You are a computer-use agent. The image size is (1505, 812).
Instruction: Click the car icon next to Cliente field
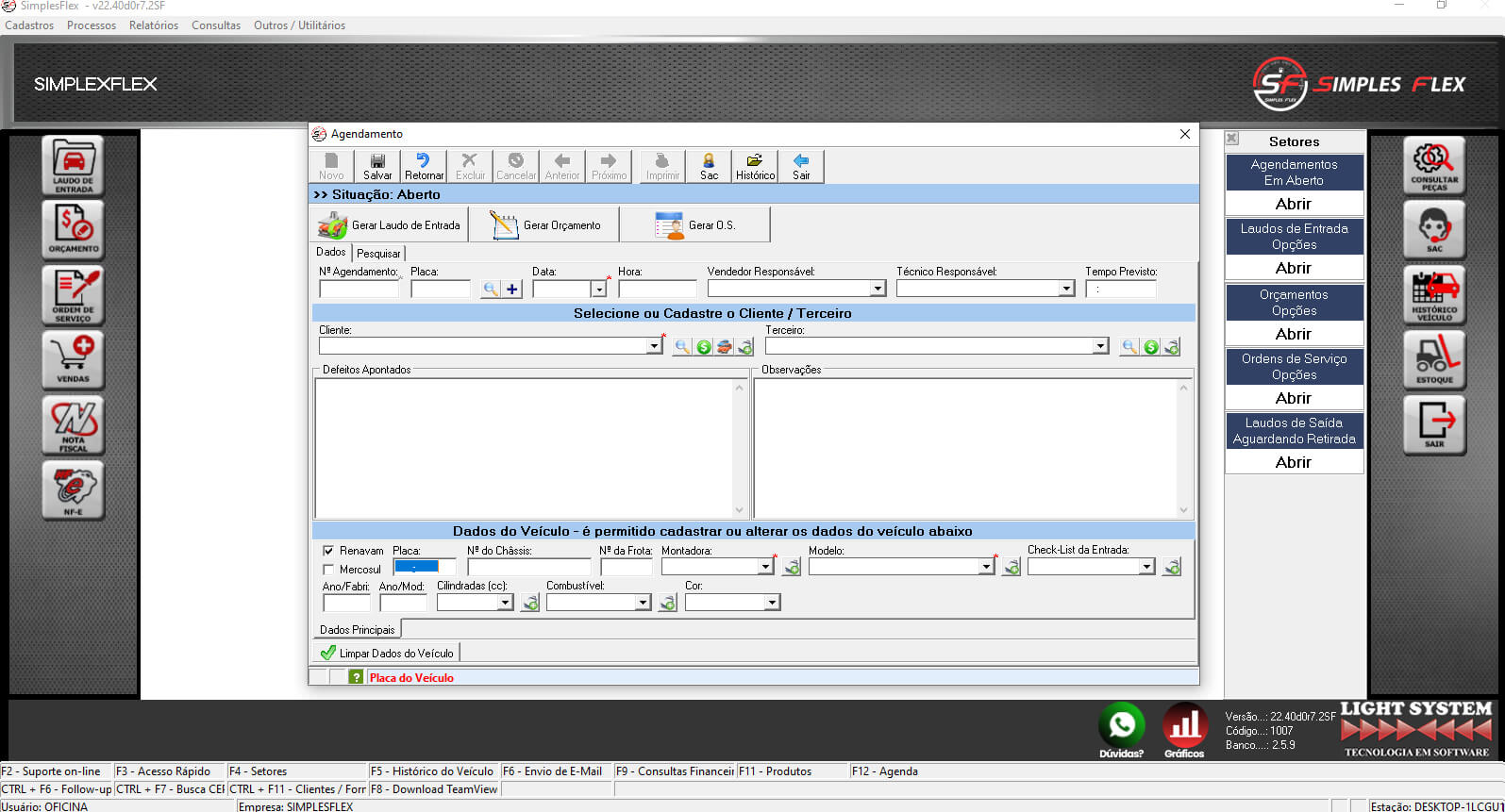724,347
